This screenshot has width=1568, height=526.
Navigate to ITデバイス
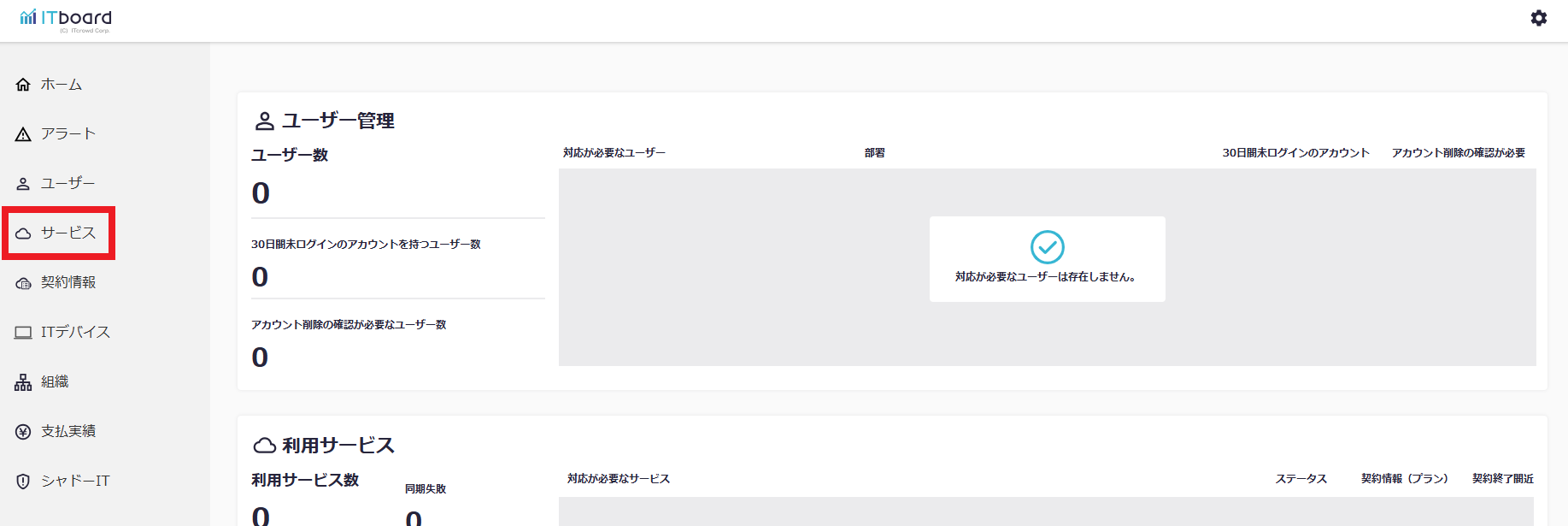click(75, 333)
